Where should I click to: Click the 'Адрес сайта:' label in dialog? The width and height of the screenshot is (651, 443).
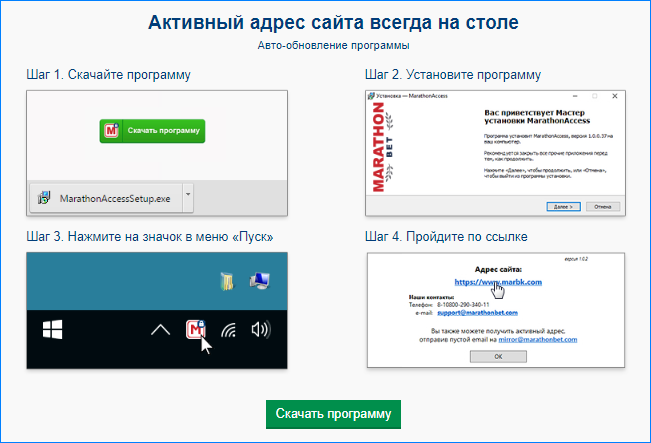498,269
